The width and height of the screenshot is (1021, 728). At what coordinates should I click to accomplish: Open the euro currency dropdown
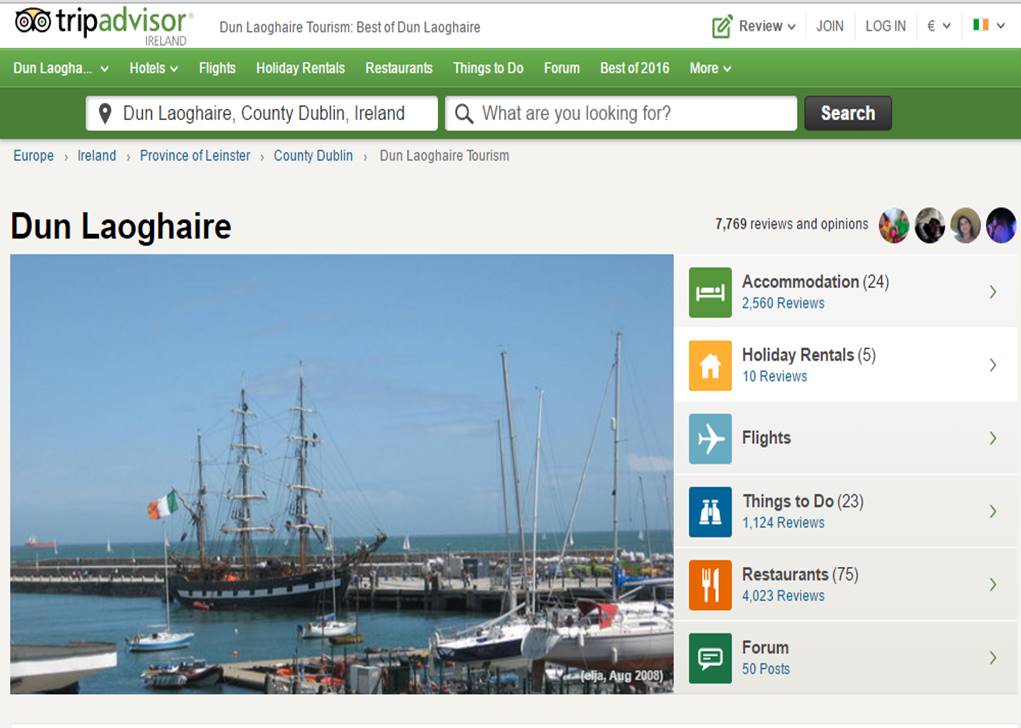(938, 26)
